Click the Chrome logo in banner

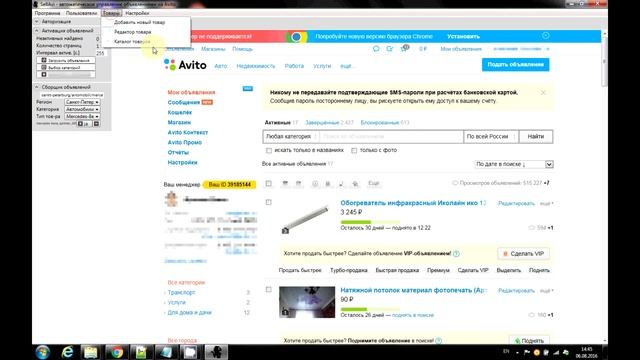(x=296, y=37)
